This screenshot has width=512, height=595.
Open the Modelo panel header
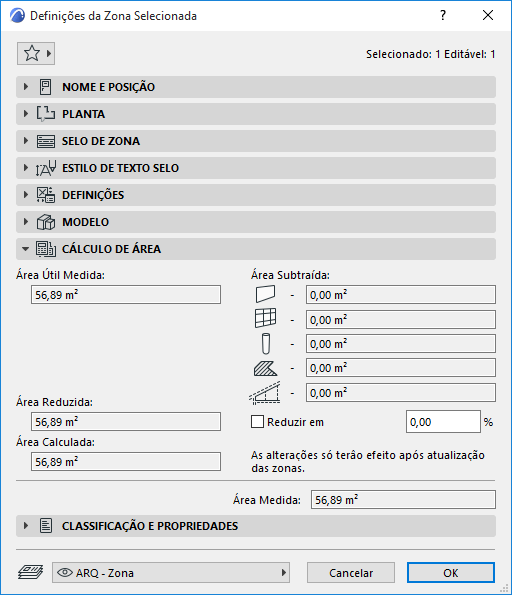256,222
